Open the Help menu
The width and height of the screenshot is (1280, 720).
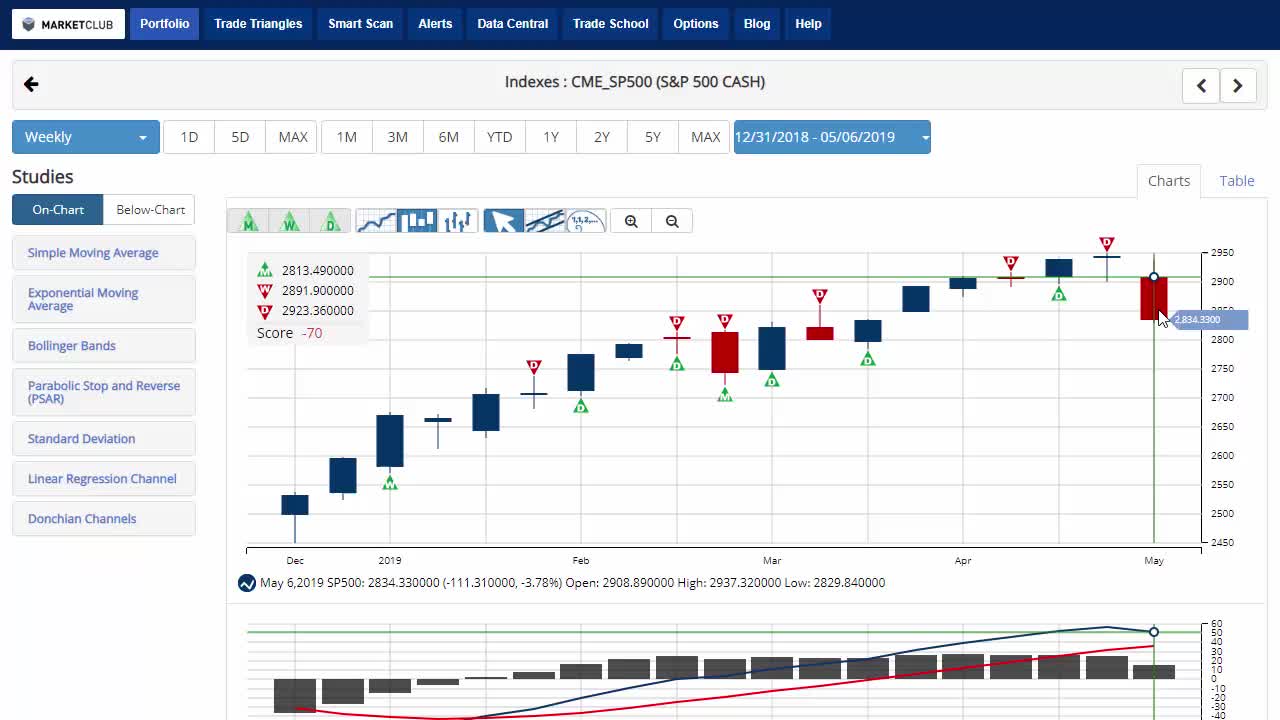808,24
